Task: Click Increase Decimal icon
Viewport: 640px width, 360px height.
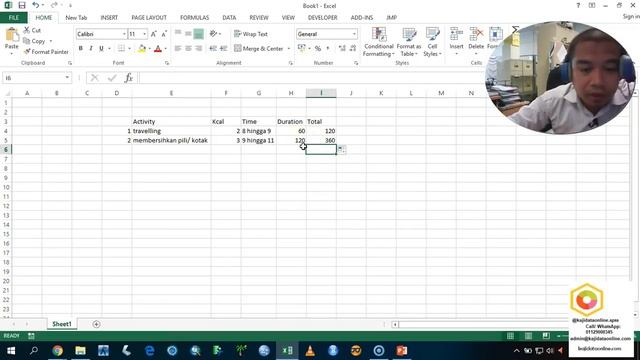Action: 342,49
